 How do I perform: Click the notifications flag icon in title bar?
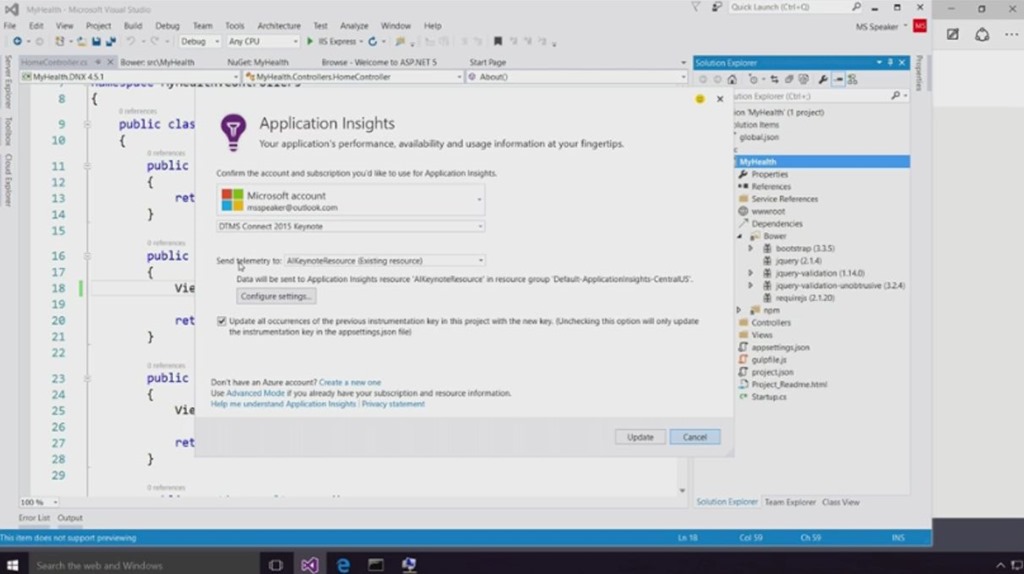(x=696, y=7)
